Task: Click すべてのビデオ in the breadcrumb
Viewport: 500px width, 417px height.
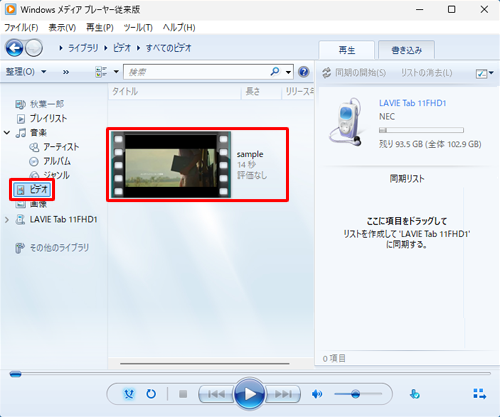Action: pos(169,48)
